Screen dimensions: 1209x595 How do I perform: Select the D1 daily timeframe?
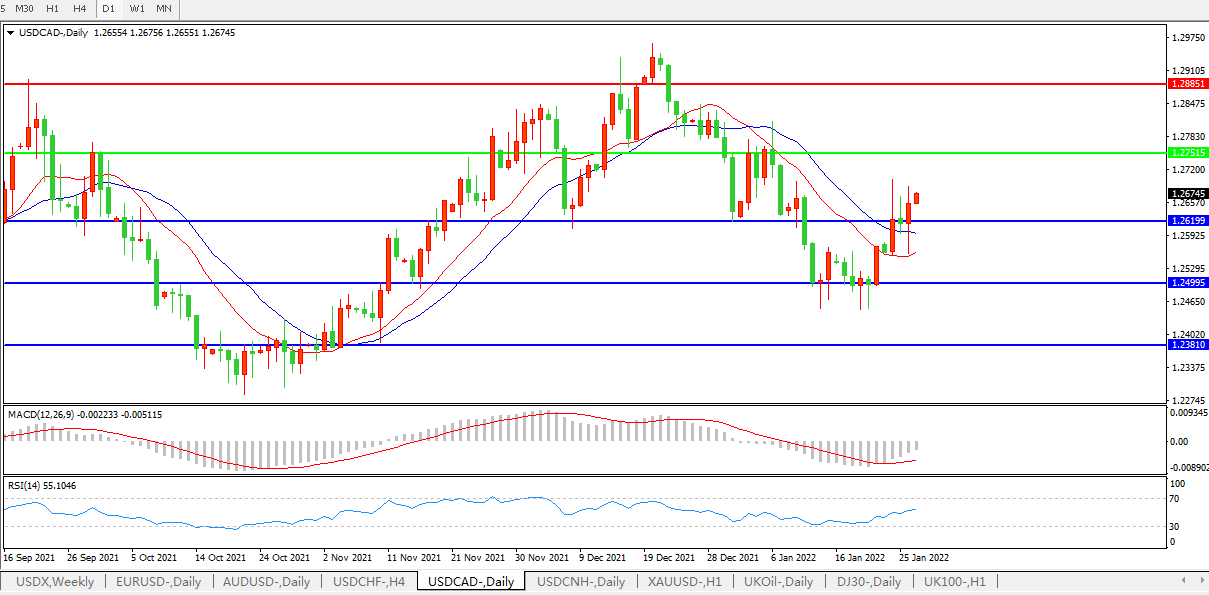click(111, 9)
